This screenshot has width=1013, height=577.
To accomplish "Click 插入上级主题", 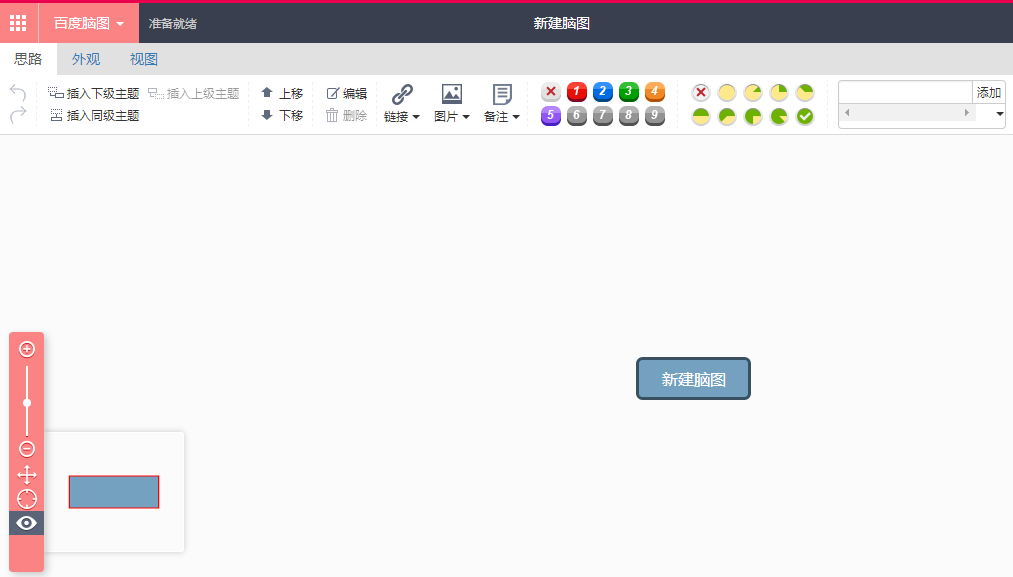I will (194, 94).
